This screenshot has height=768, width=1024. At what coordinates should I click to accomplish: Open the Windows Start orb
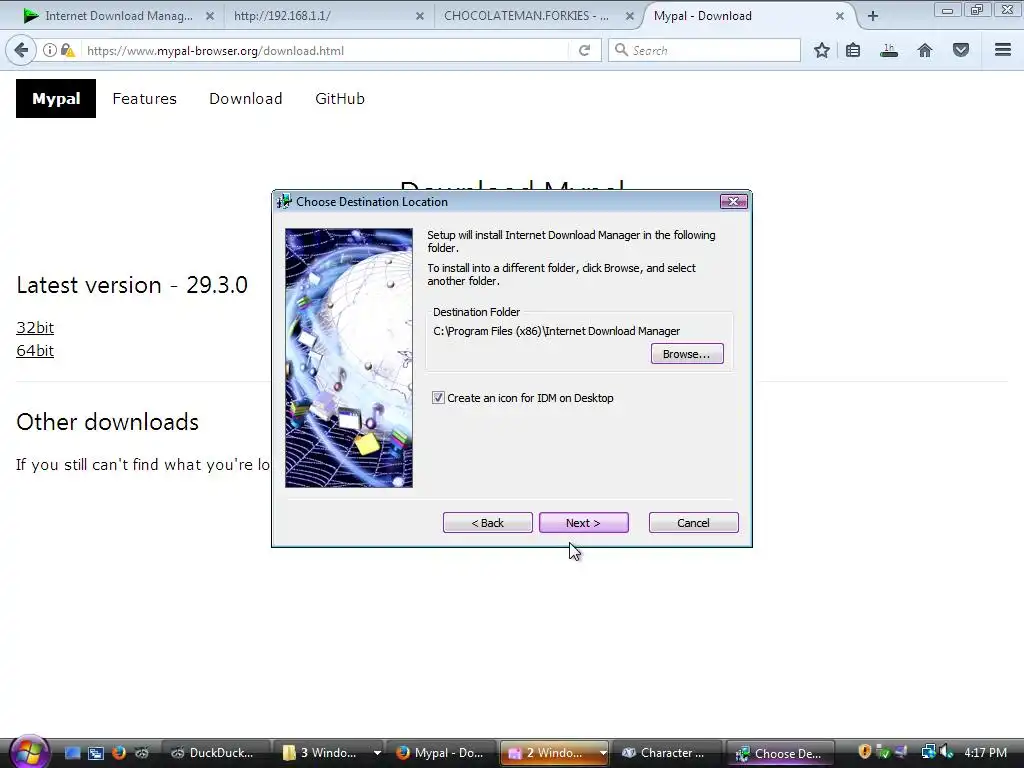click(x=28, y=751)
